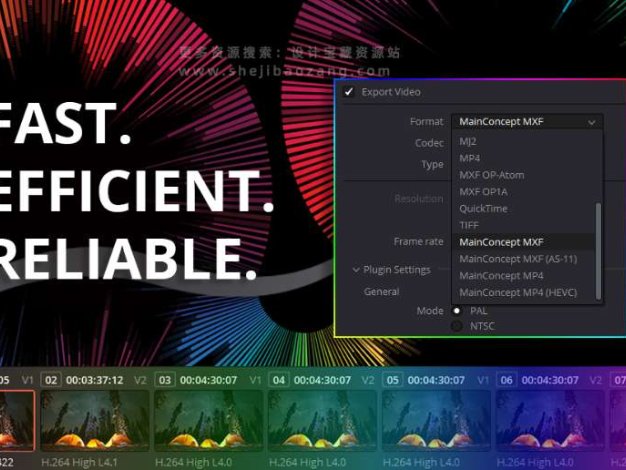Select clip 02 thumbnail at 00:03:37:12
This screenshot has height=470, width=626.
coord(95,420)
